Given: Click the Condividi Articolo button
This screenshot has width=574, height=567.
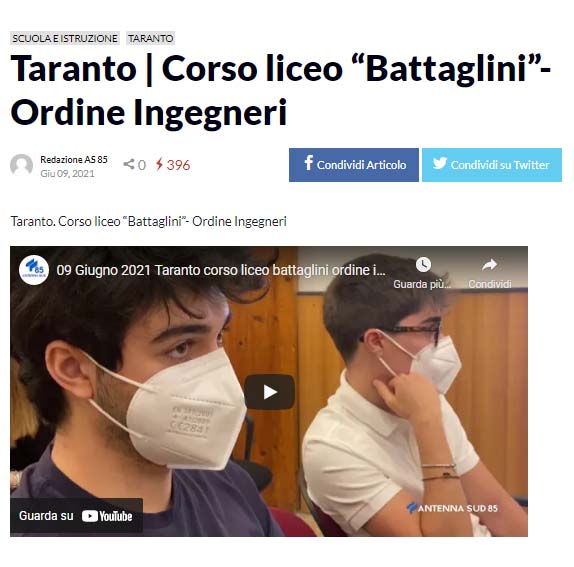Looking at the screenshot, I should 354,165.
